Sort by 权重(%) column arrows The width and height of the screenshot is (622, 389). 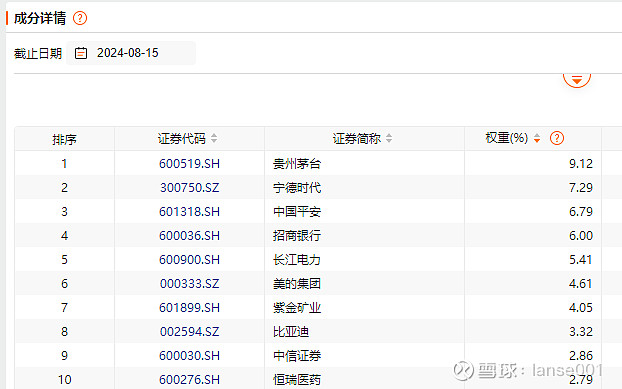537,138
